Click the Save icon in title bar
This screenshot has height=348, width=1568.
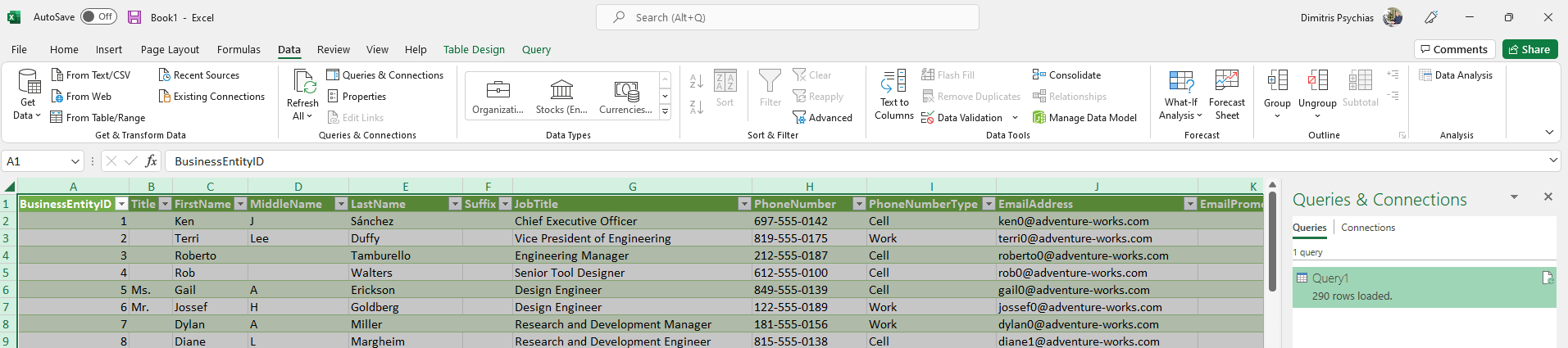coord(134,17)
